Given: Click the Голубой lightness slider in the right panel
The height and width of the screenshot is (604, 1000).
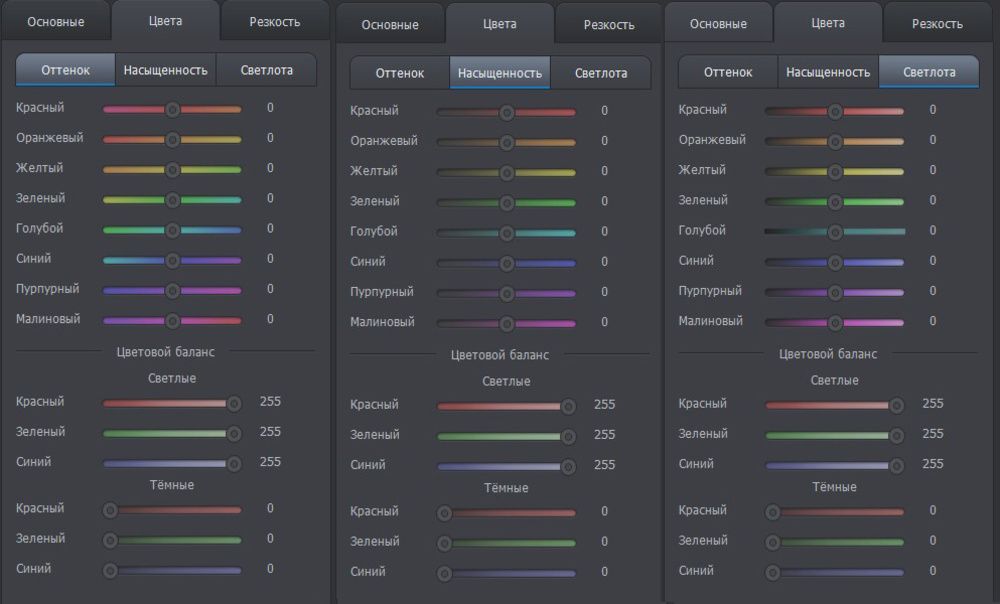Looking at the screenshot, I should [x=834, y=231].
